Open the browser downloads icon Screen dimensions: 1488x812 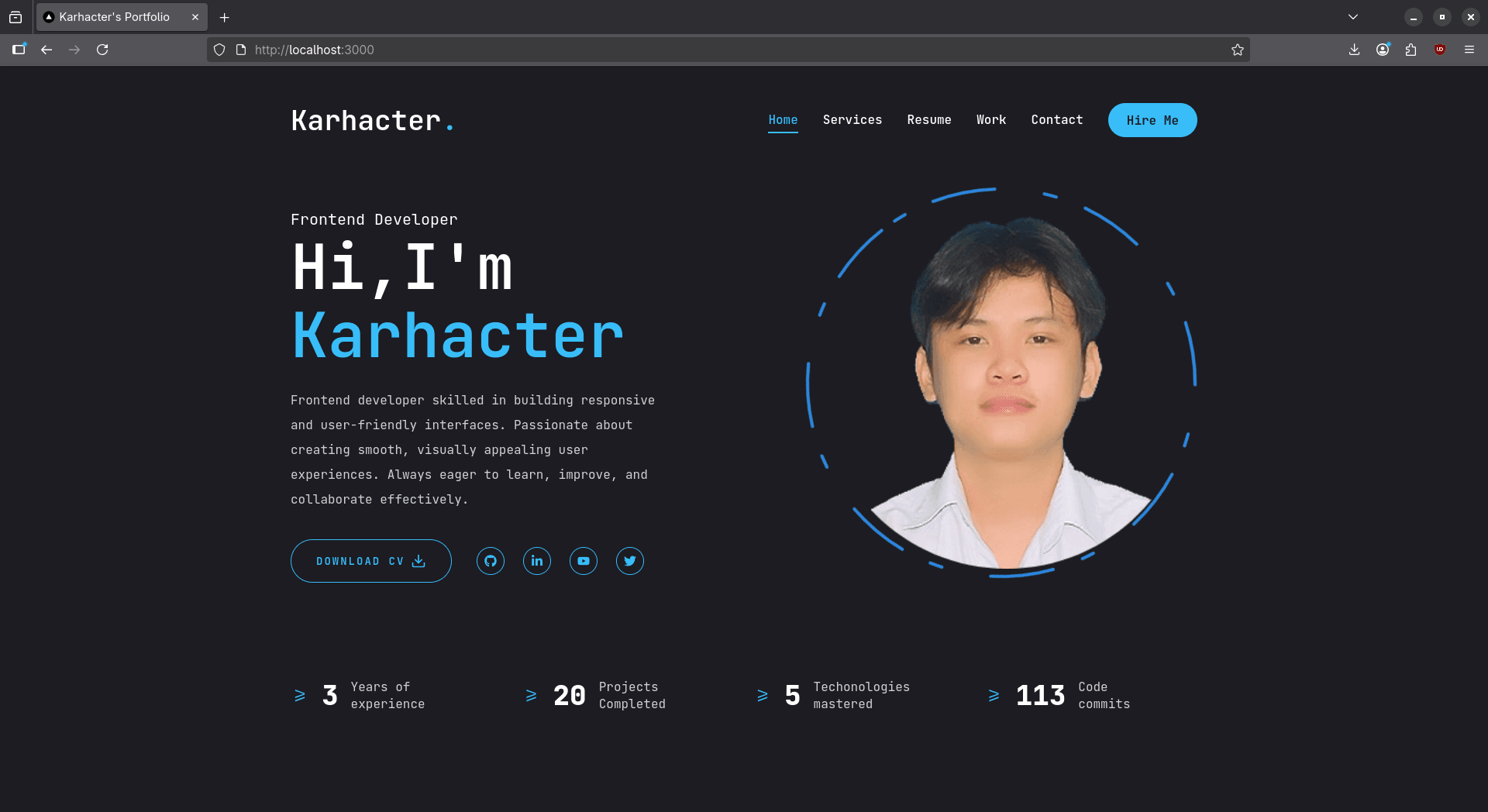[1354, 50]
